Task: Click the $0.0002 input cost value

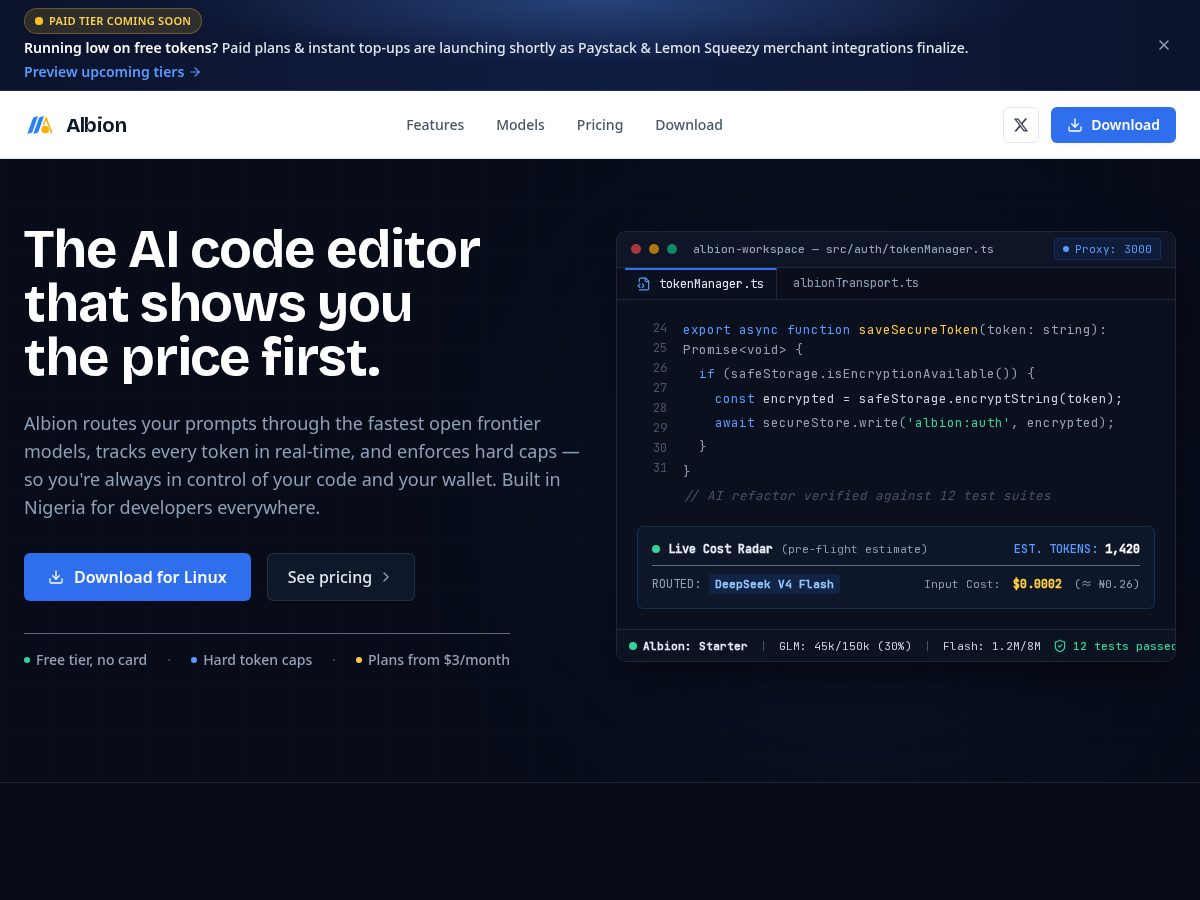Action: (x=1037, y=584)
